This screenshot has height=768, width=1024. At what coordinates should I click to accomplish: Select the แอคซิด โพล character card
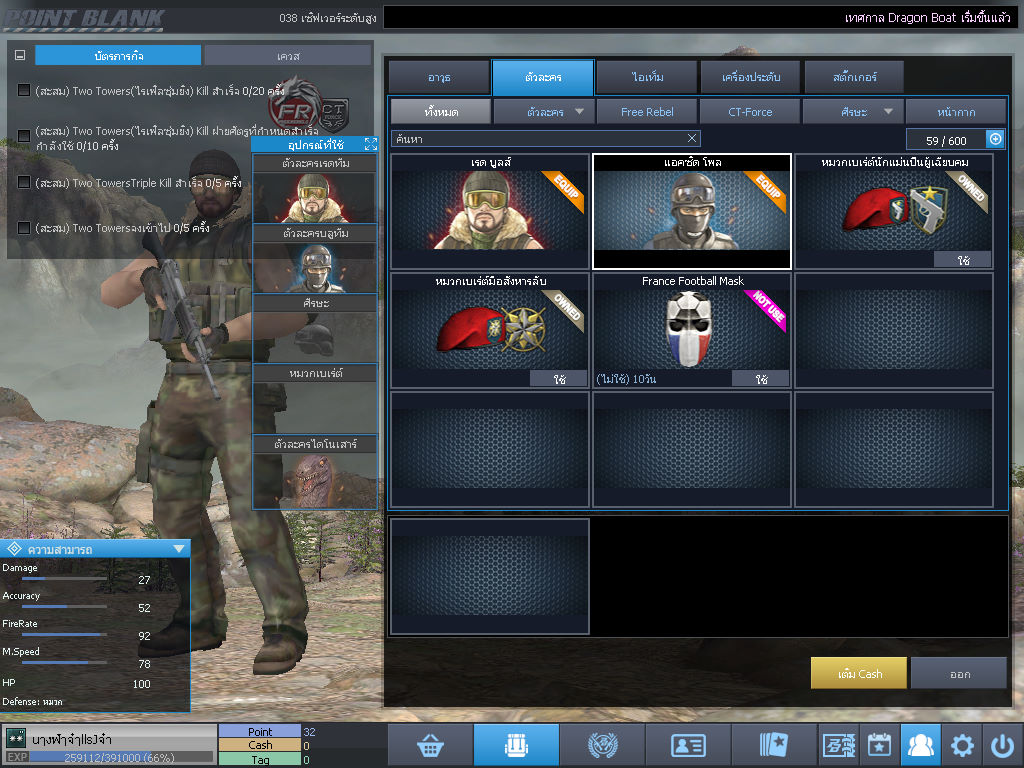pyautogui.click(x=692, y=211)
